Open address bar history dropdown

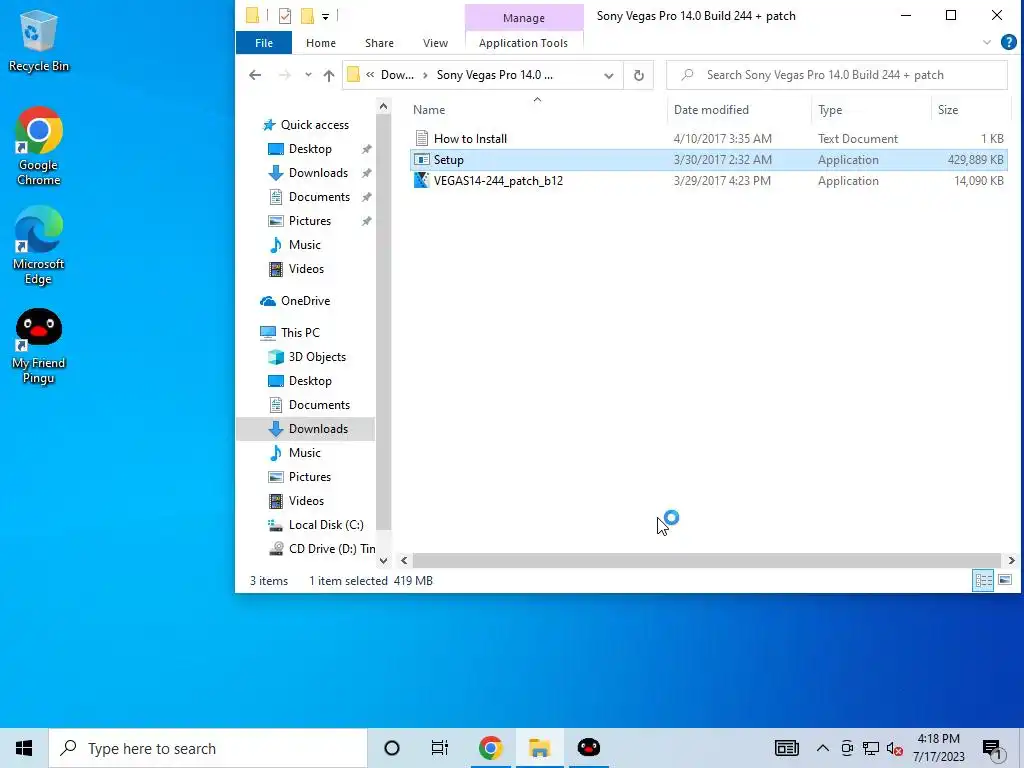[609, 75]
